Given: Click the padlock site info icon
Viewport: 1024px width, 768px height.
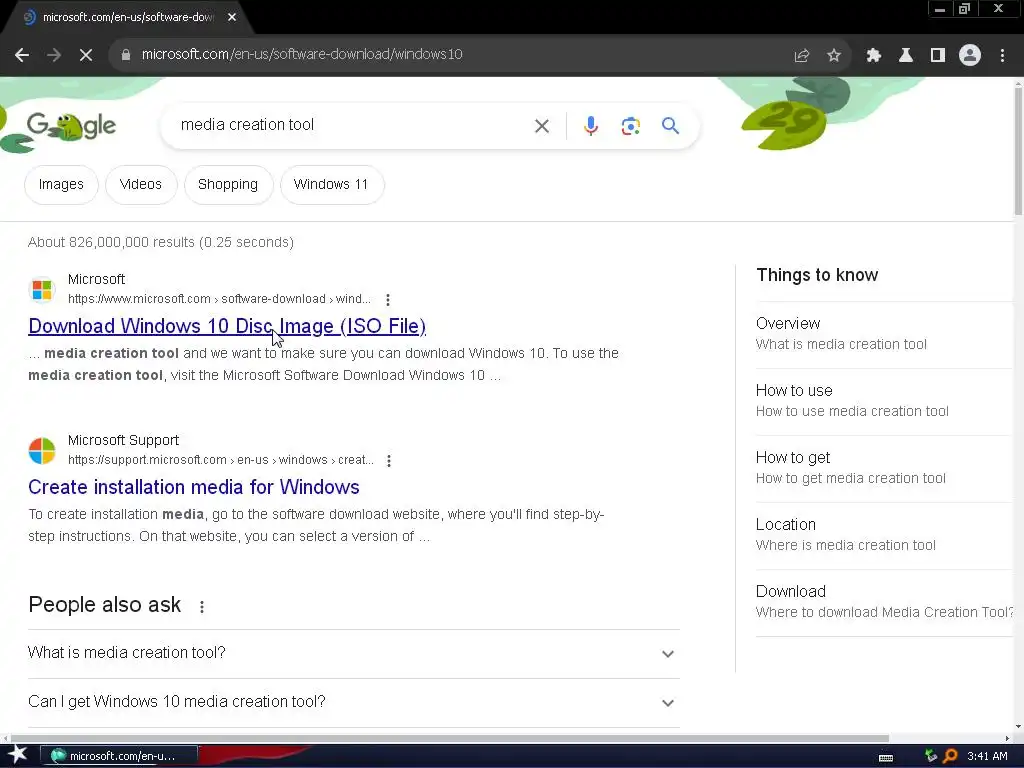Looking at the screenshot, I should tap(125, 55).
